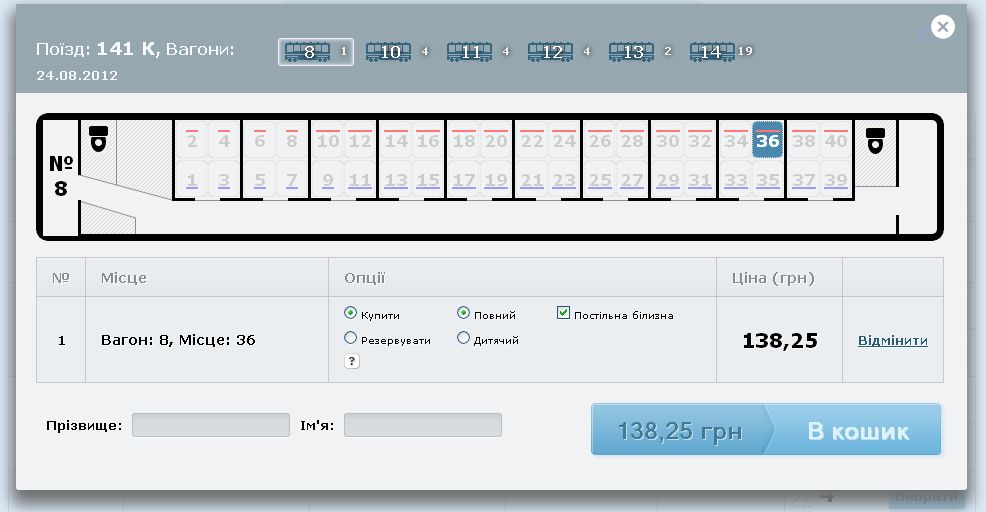Click the left toilet icon in wagon

pos(99,138)
